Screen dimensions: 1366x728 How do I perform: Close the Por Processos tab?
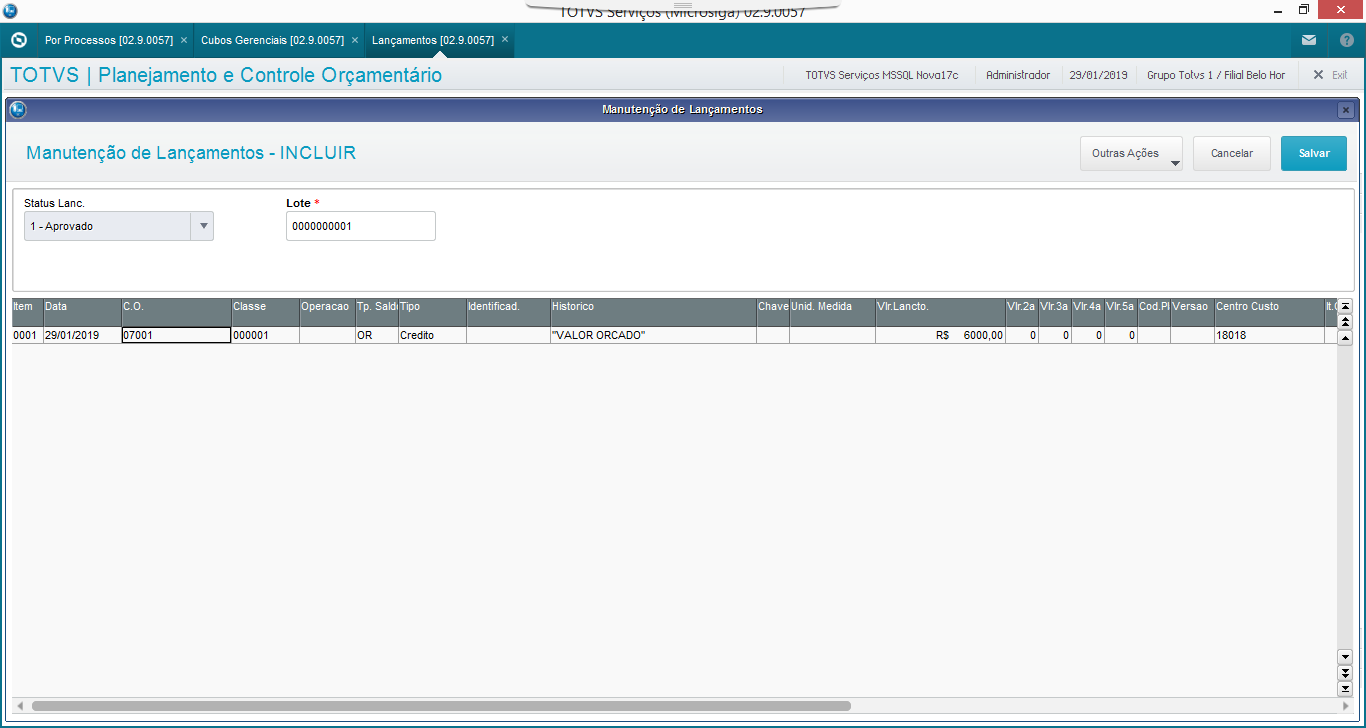coord(184,40)
